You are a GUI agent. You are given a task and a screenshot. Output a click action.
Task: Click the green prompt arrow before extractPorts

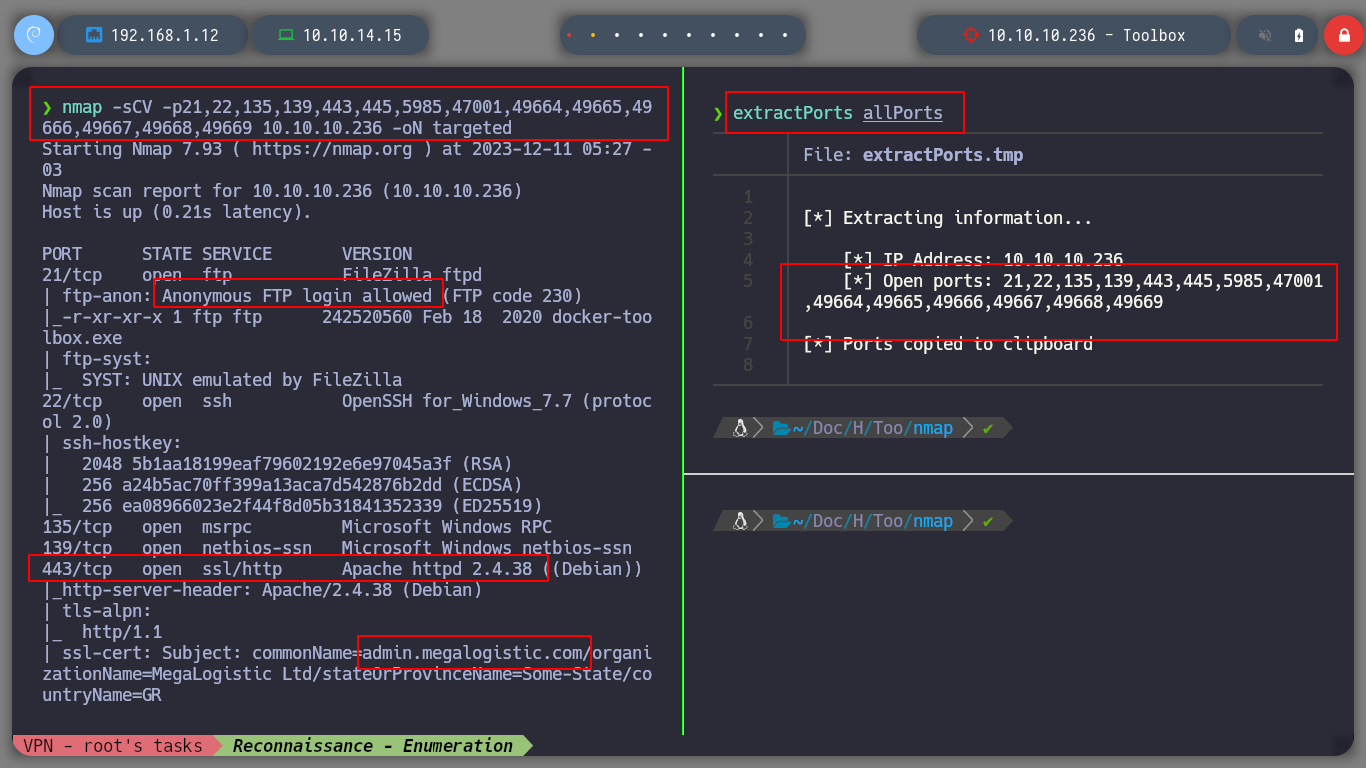pyautogui.click(x=718, y=113)
